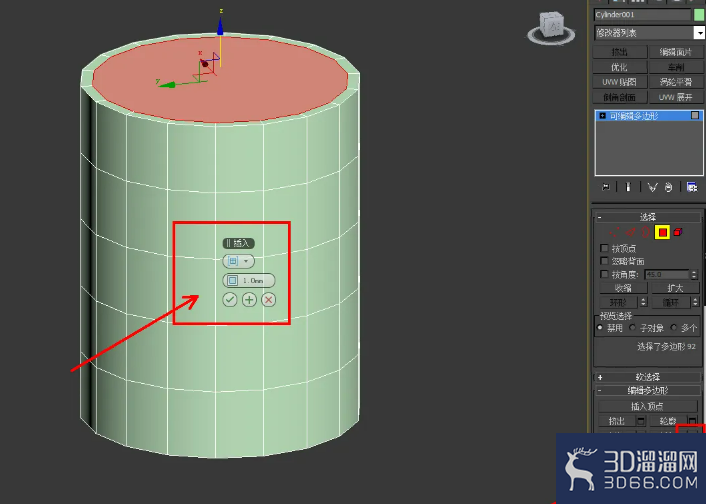Viewport: 706px width, 504px height.
Task: Click the 按角度 value field showing 45.0
Action: pyautogui.click(x=666, y=274)
